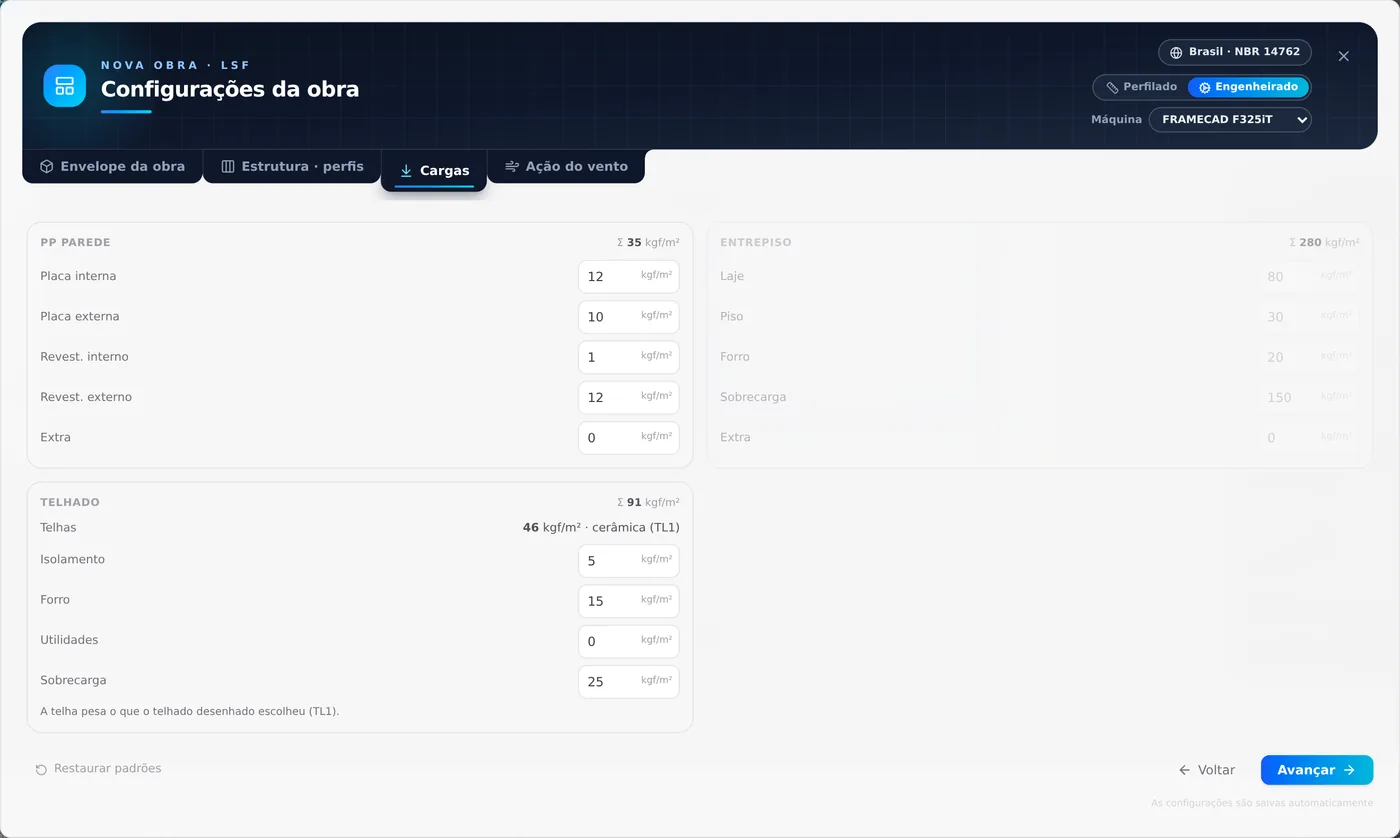
Task: Click the Telhado total Σ 91 kgf/m²
Action: tap(648, 503)
